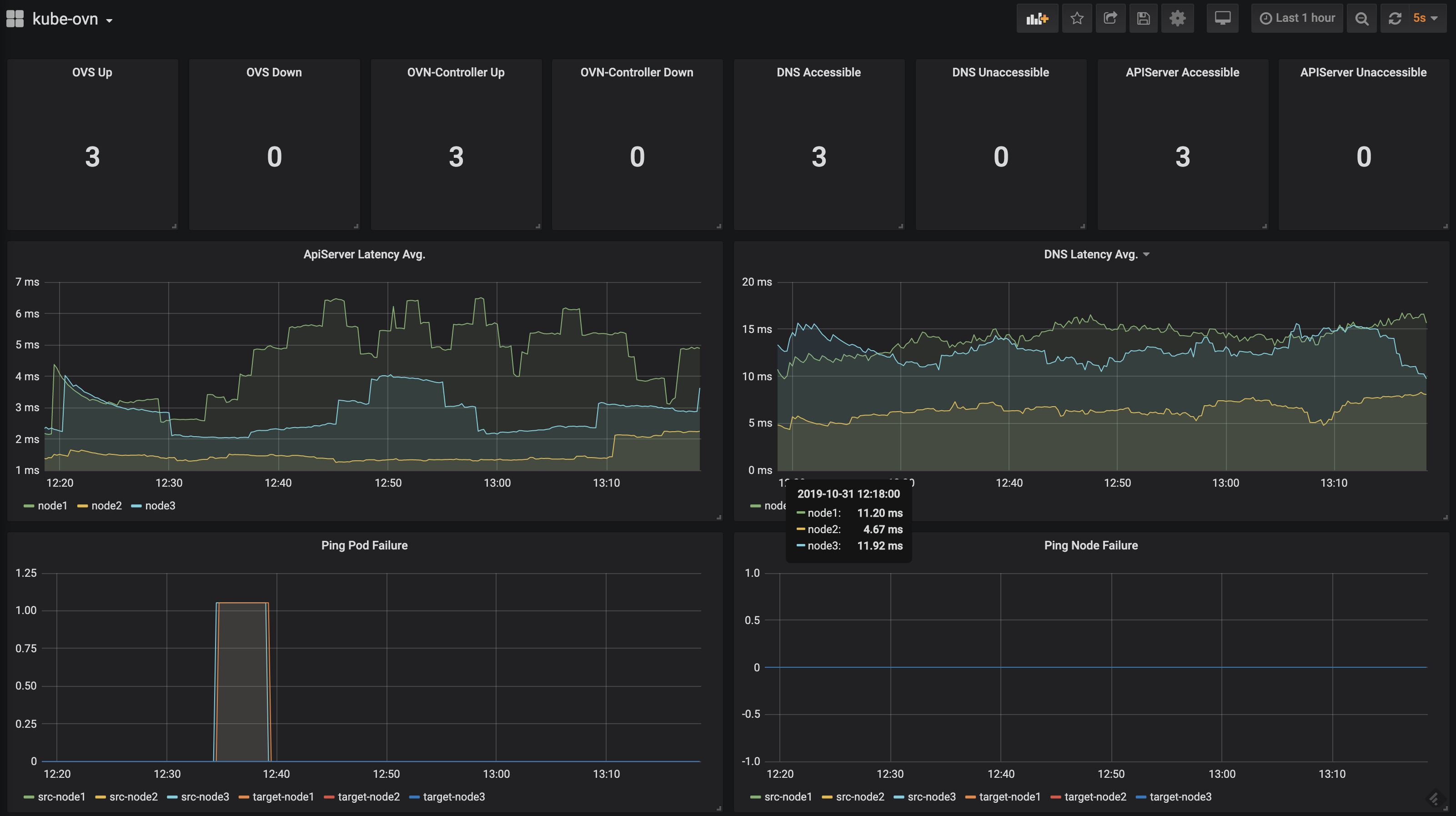
Task: Star this dashboard as favorite
Action: click(x=1077, y=19)
